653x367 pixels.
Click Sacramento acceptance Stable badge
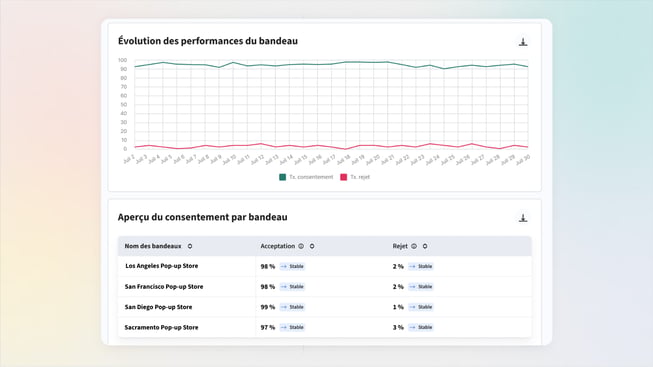tap(292, 327)
